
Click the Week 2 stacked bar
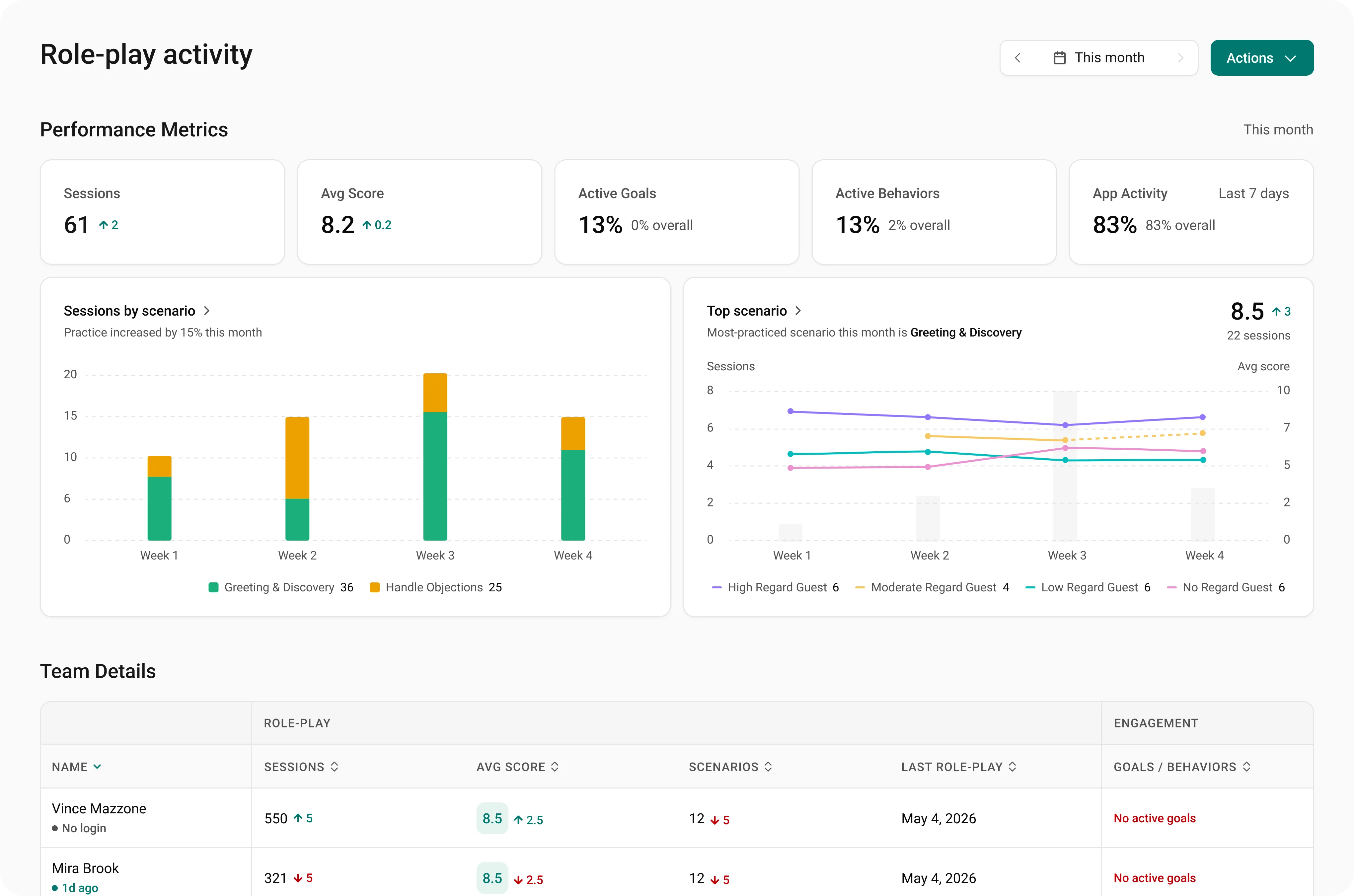[297, 479]
